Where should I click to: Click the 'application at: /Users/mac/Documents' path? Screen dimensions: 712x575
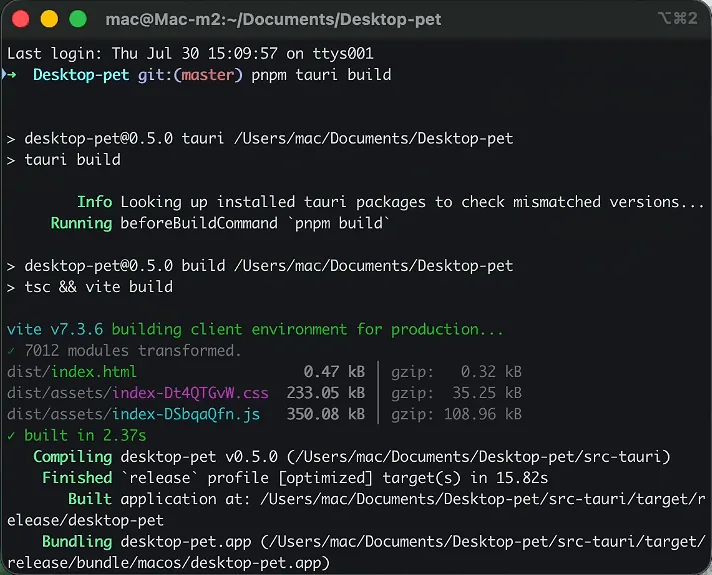(413, 499)
